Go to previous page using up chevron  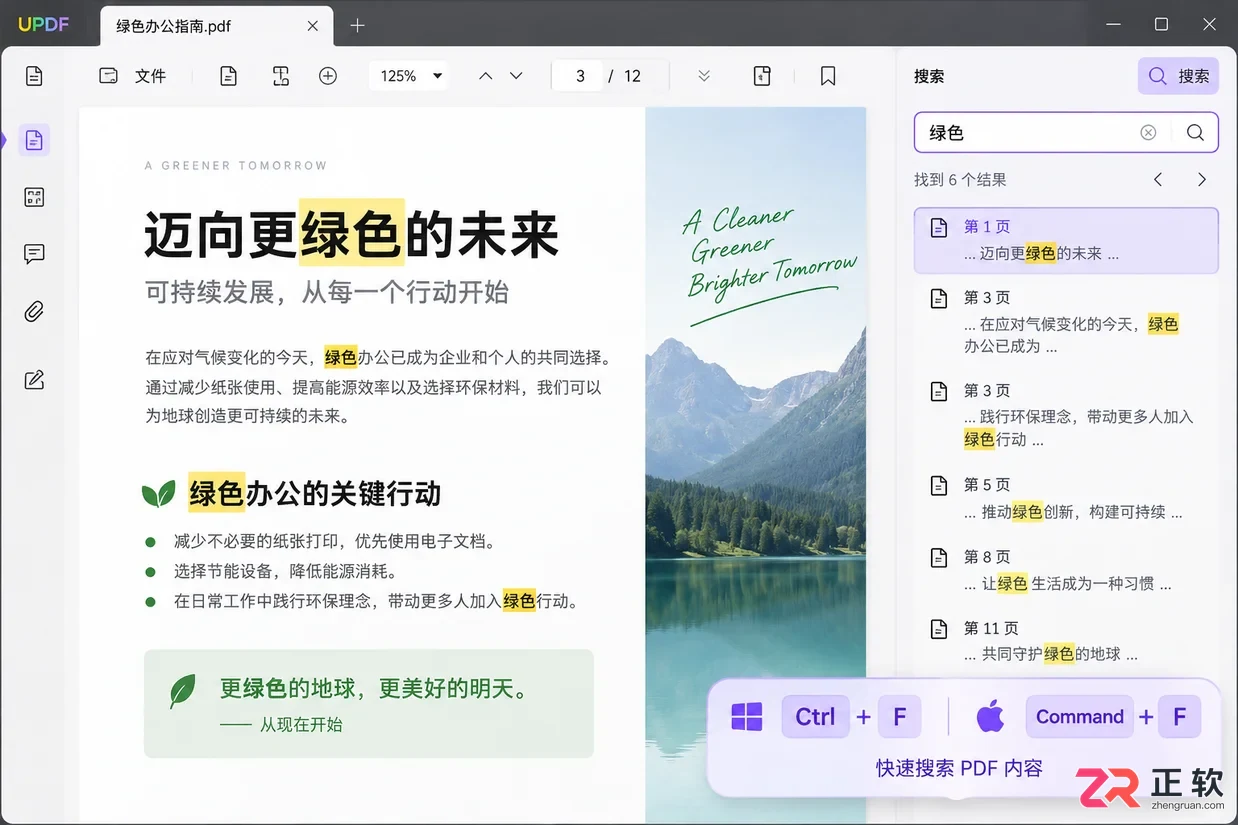(486, 76)
